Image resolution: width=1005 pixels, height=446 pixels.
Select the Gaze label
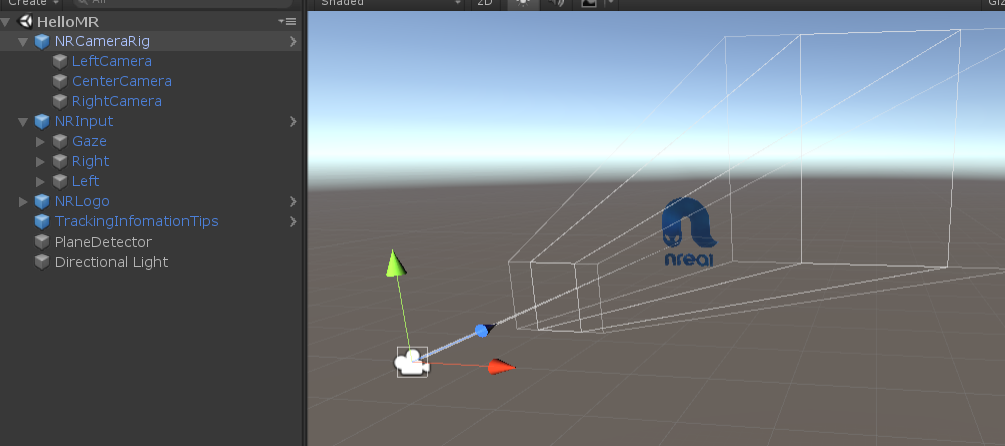(x=90, y=141)
